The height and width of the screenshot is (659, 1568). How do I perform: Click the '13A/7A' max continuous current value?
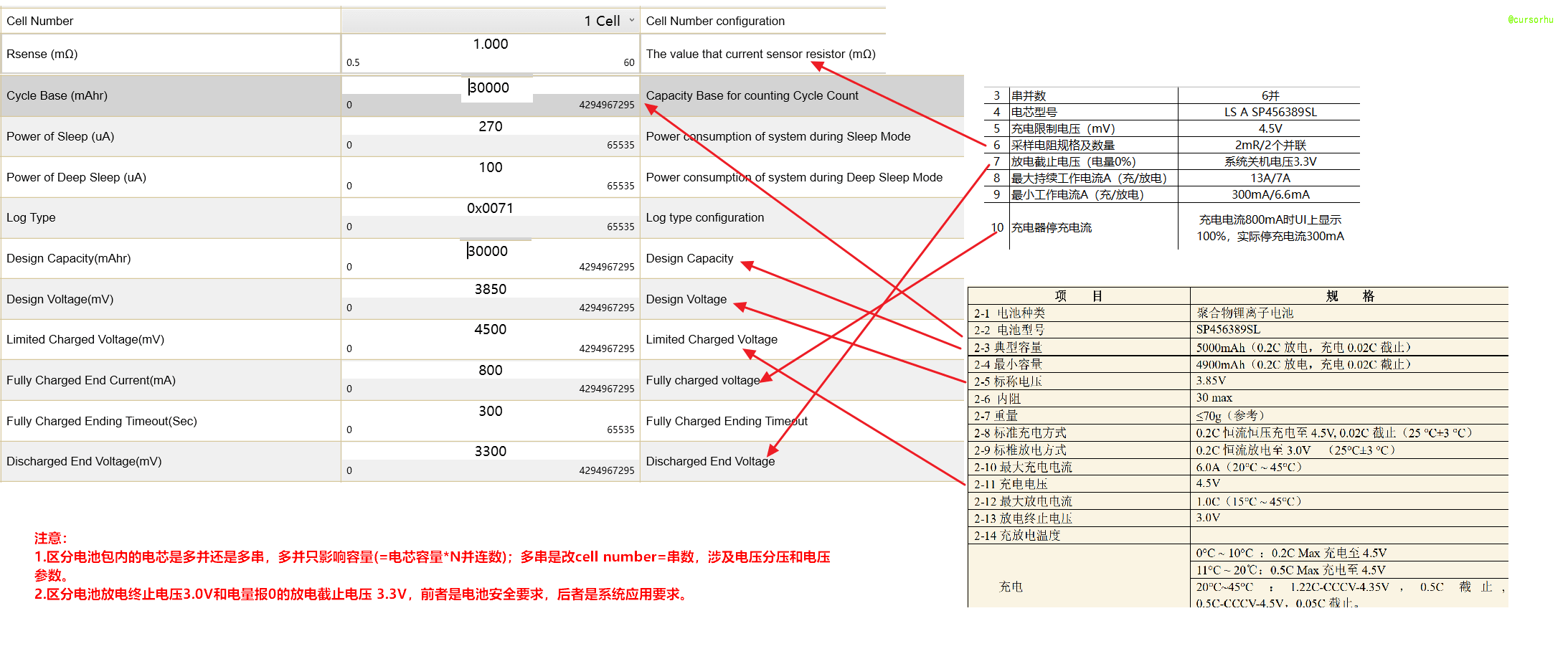point(1270,179)
